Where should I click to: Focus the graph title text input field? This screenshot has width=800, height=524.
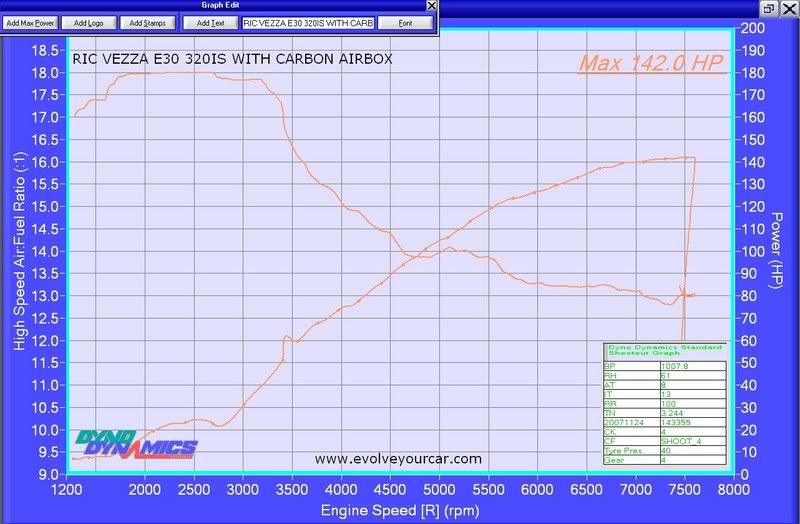[309, 22]
